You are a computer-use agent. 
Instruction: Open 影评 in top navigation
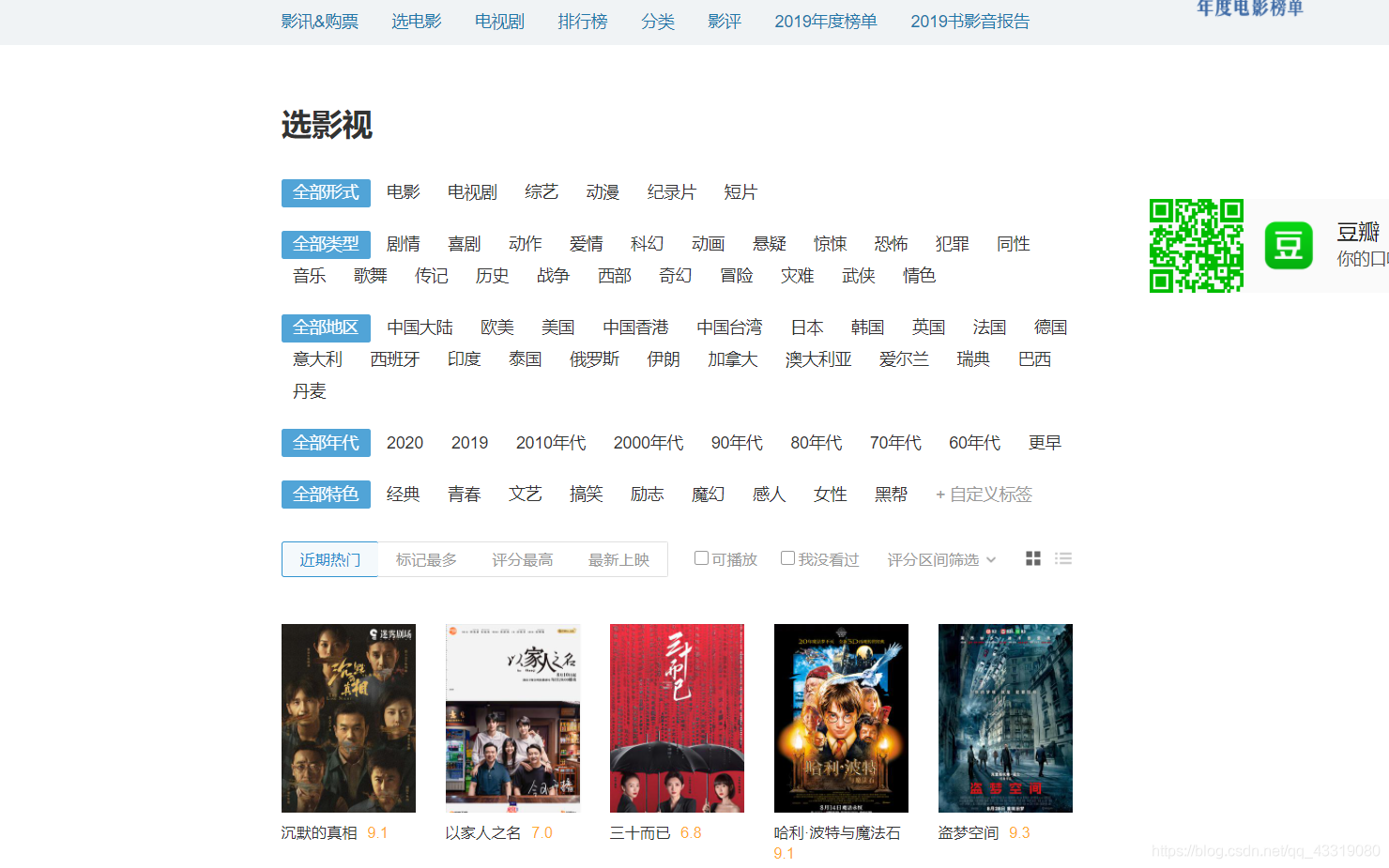[725, 22]
